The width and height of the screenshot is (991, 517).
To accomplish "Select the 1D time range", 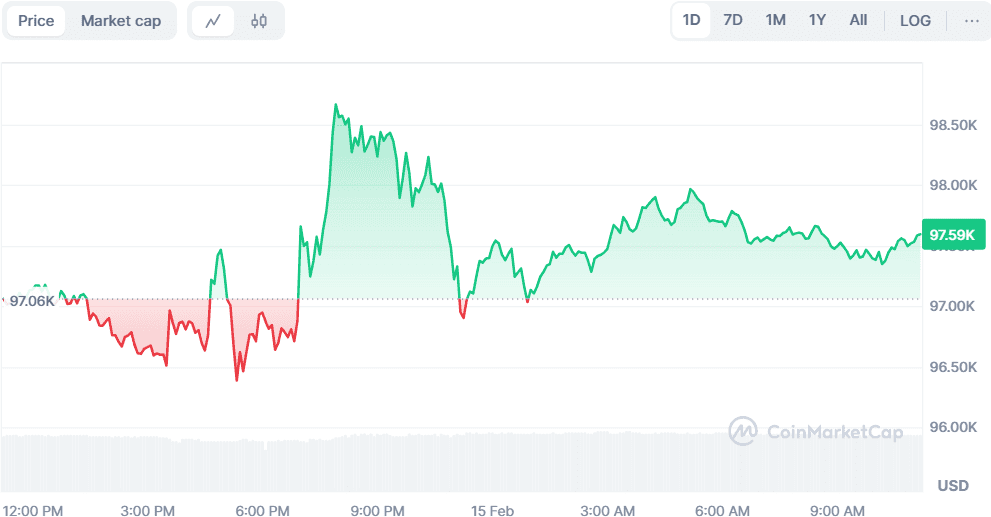I will click(691, 21).
